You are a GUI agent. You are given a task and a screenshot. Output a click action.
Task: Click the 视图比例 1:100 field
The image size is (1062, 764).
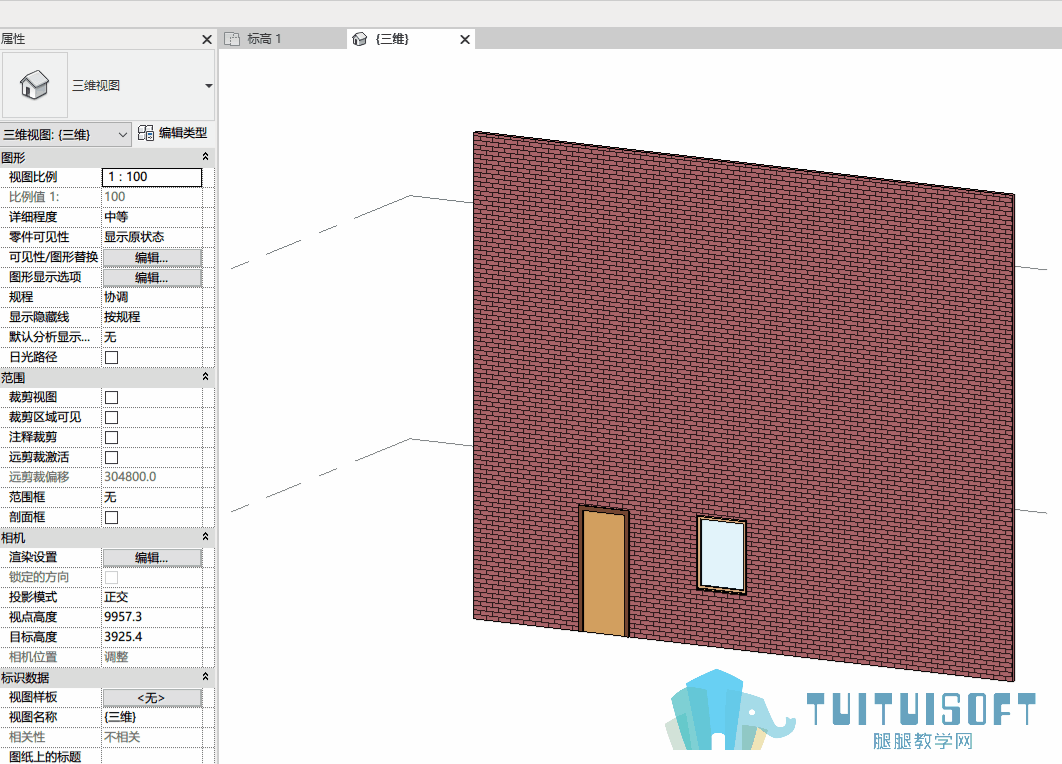click(152, 177)
